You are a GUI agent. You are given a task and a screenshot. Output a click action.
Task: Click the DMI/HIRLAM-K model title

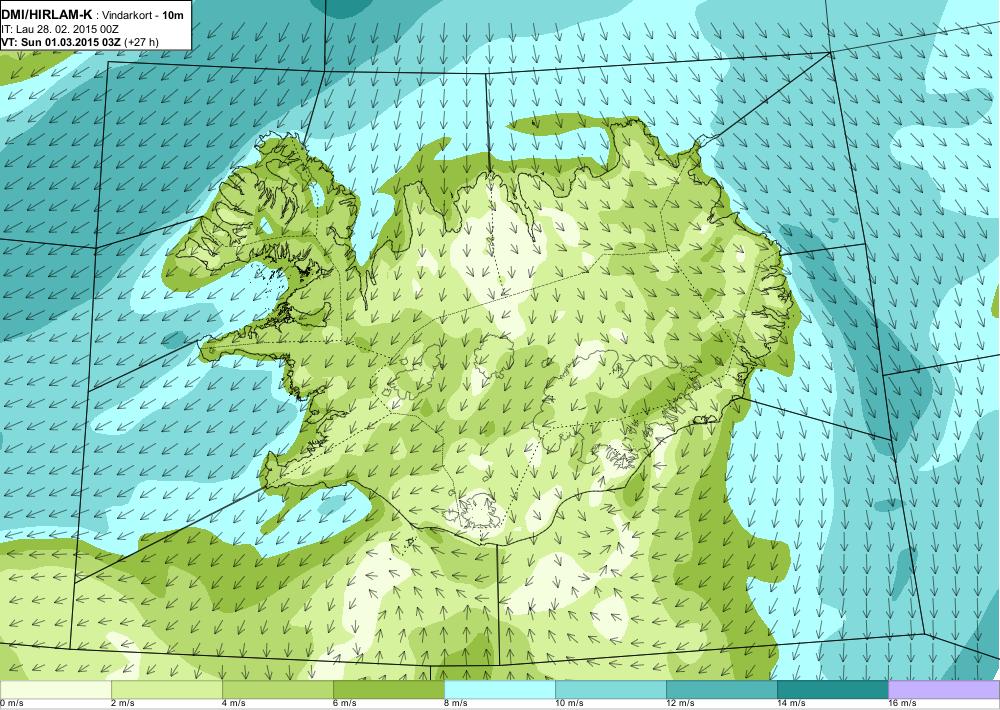[x=47, y=14]
